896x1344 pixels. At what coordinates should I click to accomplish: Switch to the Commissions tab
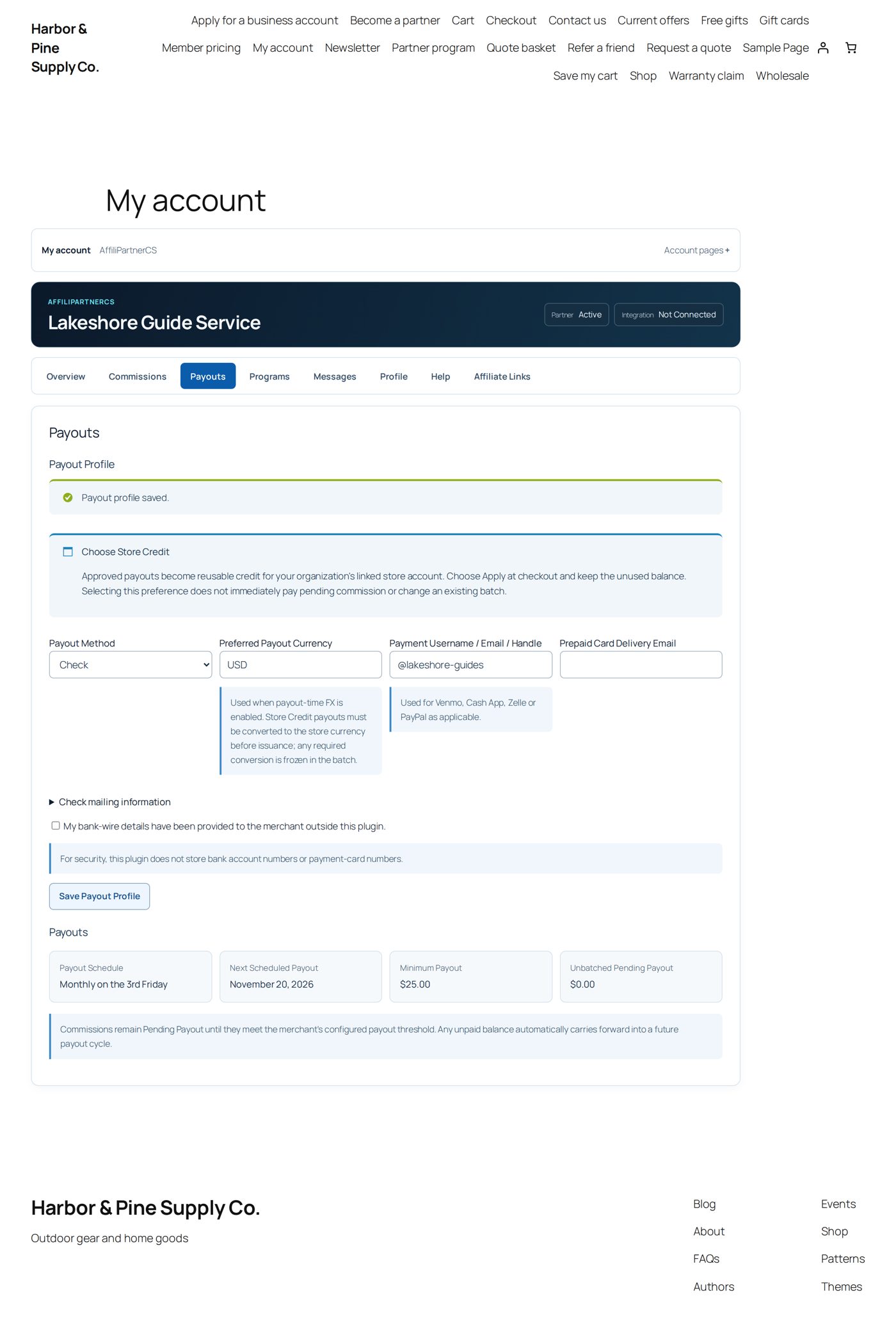click(138, 376)
